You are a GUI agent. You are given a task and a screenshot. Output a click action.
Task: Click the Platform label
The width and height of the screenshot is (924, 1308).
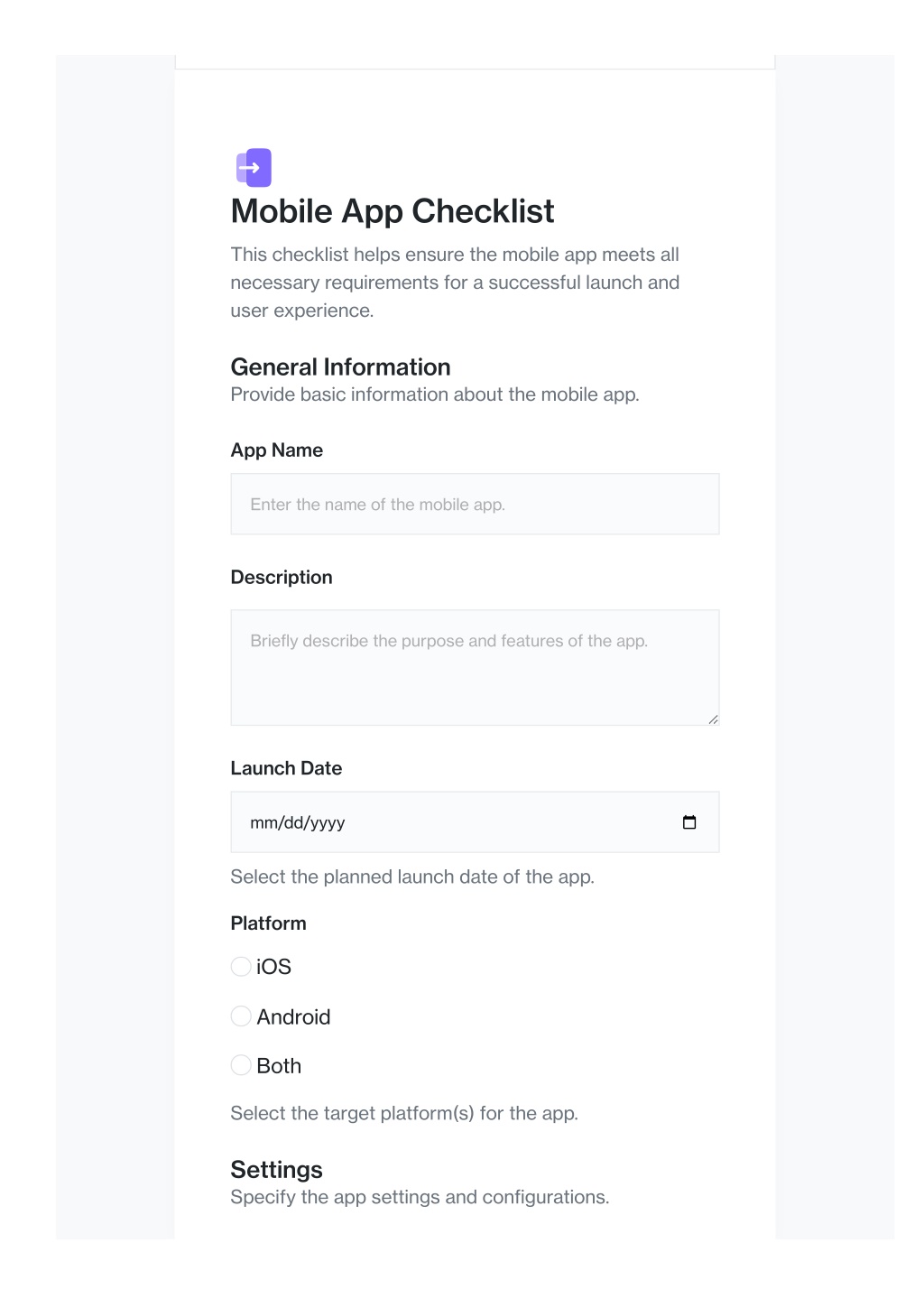point(269,923)
